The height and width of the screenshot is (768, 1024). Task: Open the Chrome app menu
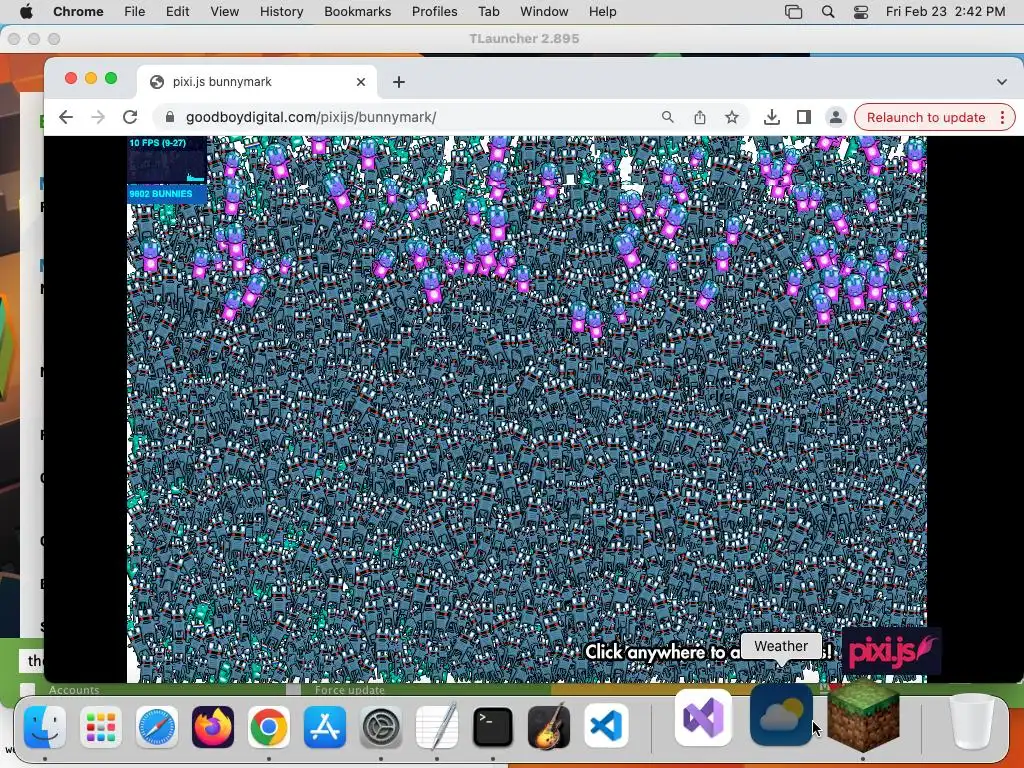[78, 11]
